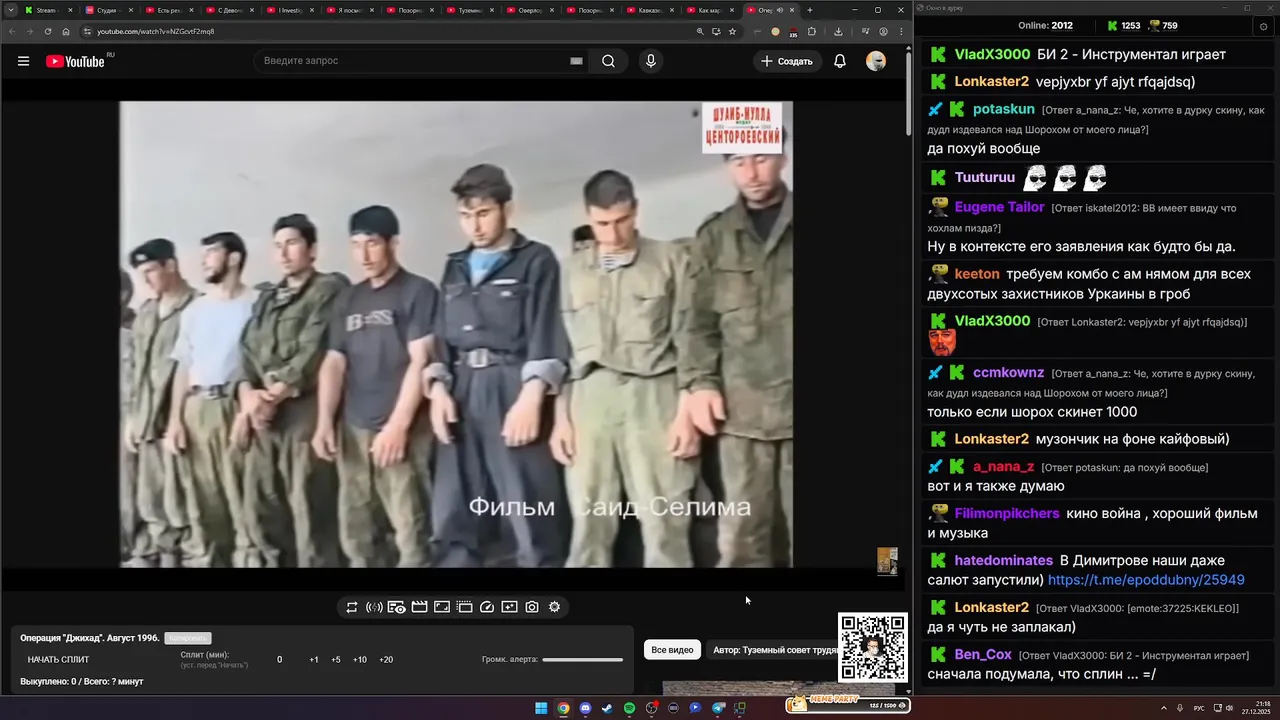Viewport: 1280px width, 720px height.
Task: Click the dotted-window icon in player toolbar
Action: [465, 607]
